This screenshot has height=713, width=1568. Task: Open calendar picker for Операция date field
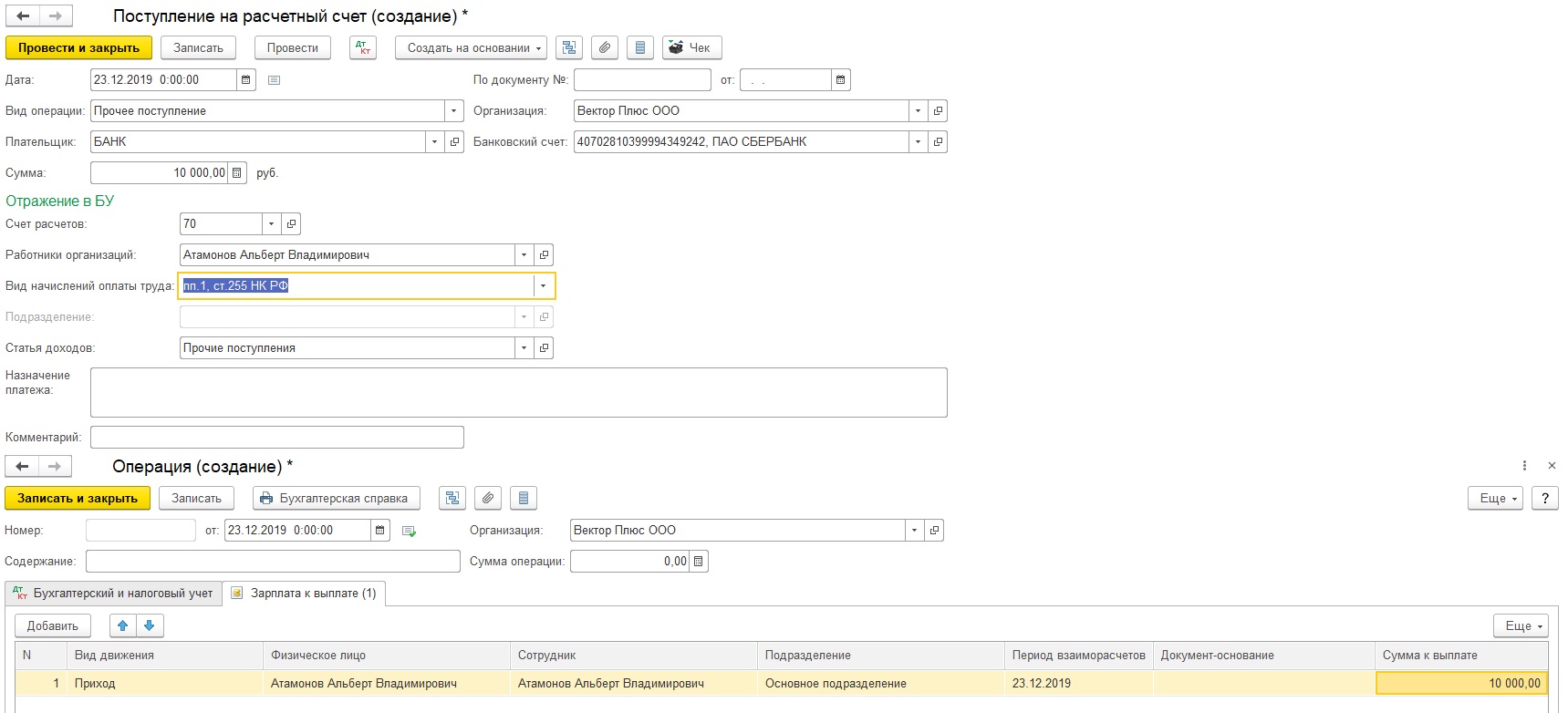point(381,530)
